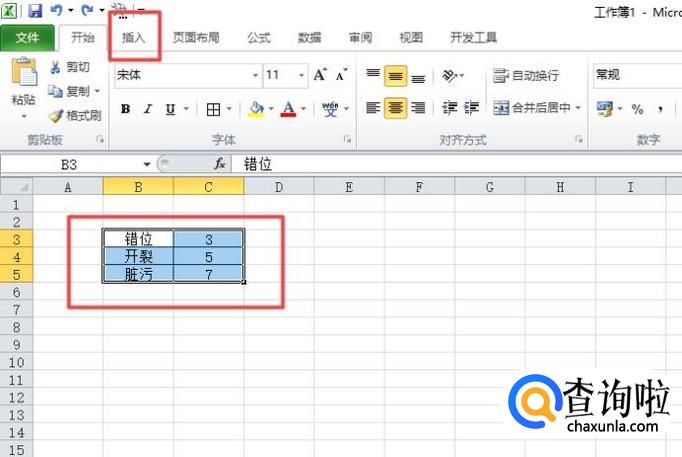Image resolution: width=682 pixels, height=457 pixels.
Task: Click the increase indent icon
Action: pyautogui.click(x=472, y=108)
